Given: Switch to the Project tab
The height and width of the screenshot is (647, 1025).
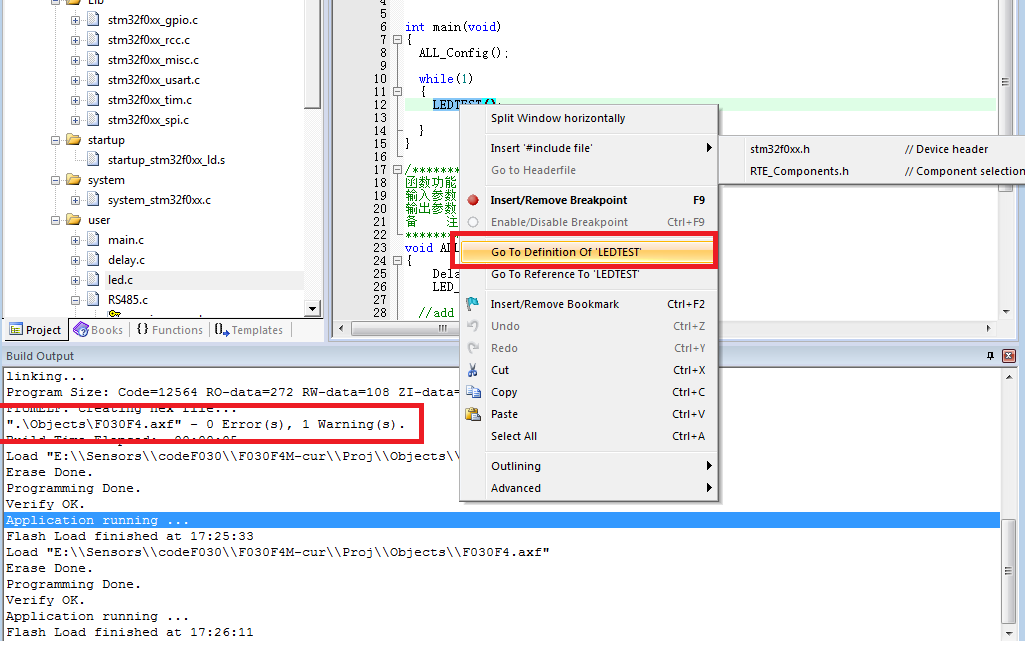Looking at the screenshot, I should [x=36, y=329].
